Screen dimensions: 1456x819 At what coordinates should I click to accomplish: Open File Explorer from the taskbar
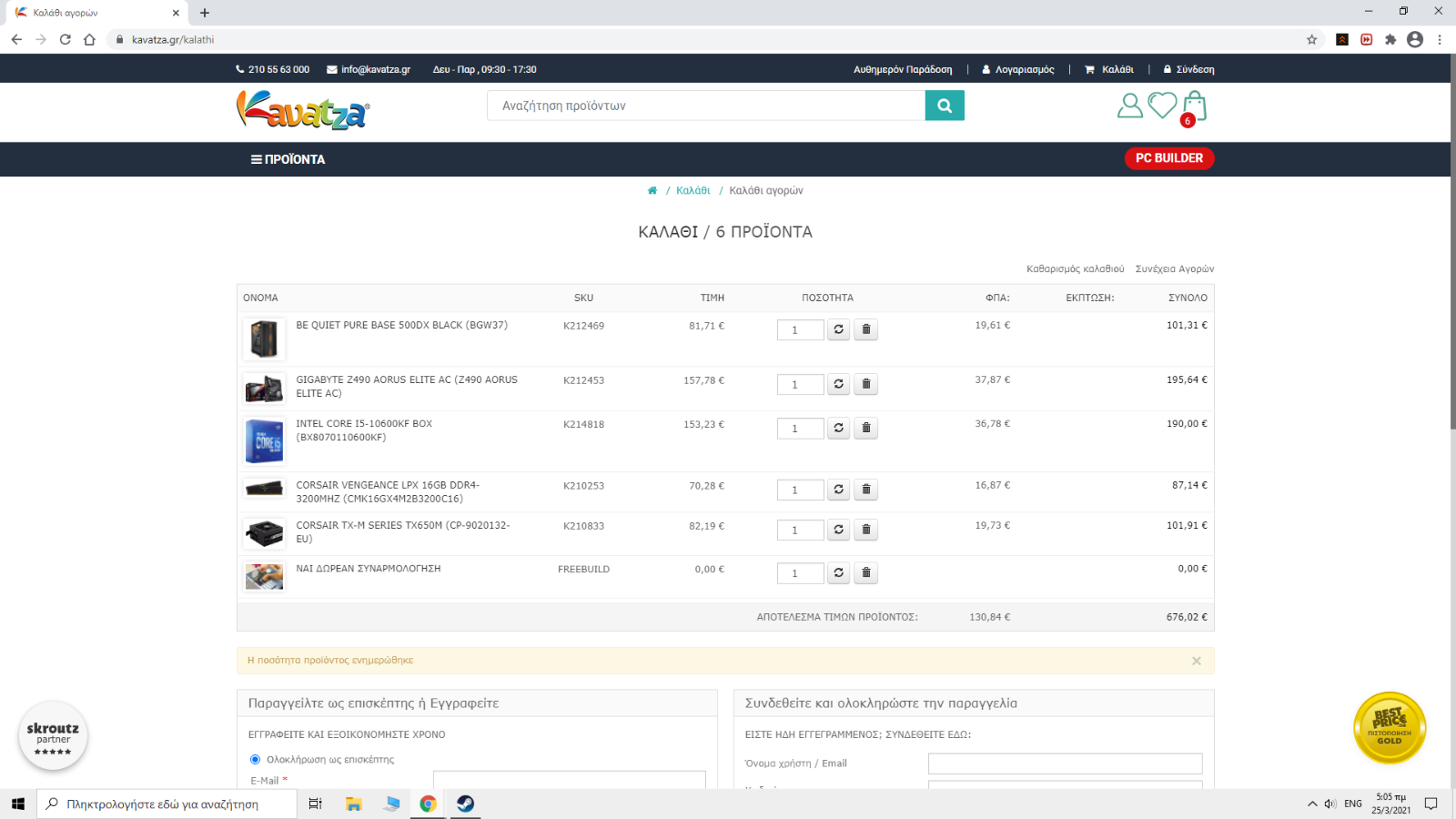354,804
